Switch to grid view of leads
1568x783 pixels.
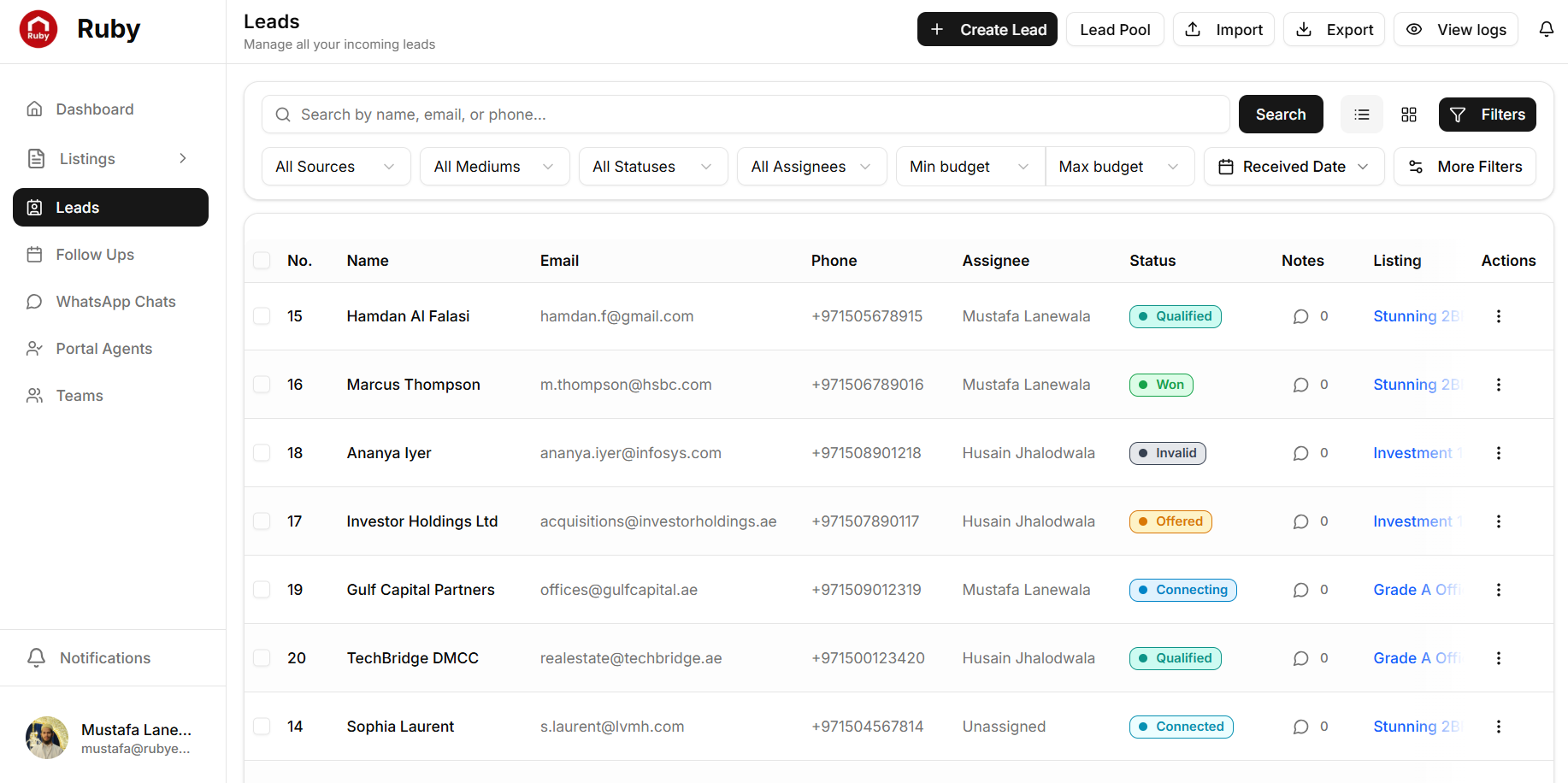(x=1409, y=114)
